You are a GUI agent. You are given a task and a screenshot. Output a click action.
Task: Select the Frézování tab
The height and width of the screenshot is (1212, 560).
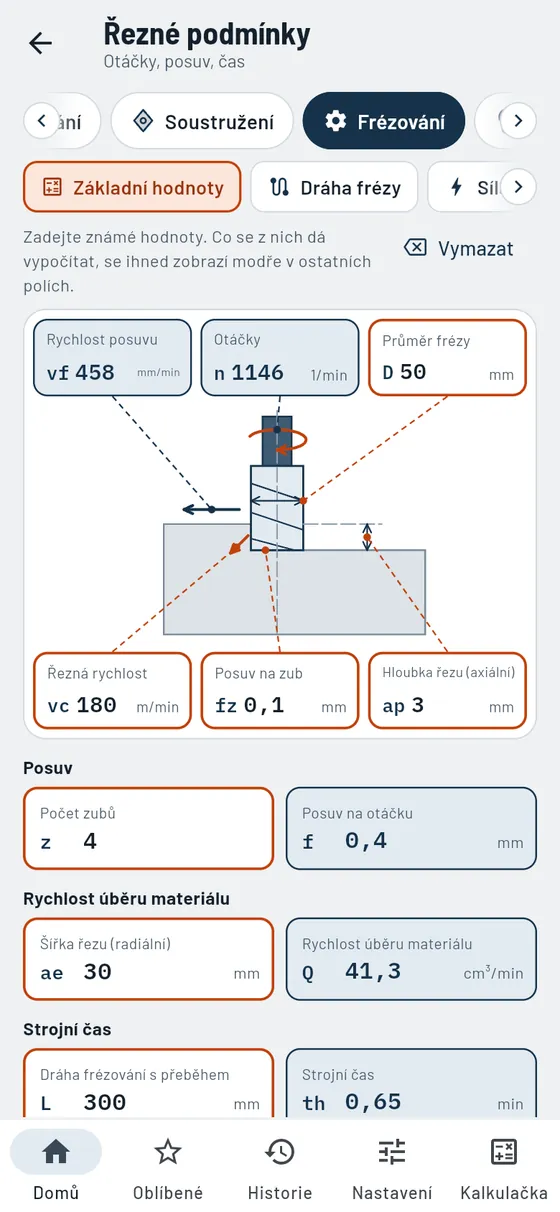384,121
